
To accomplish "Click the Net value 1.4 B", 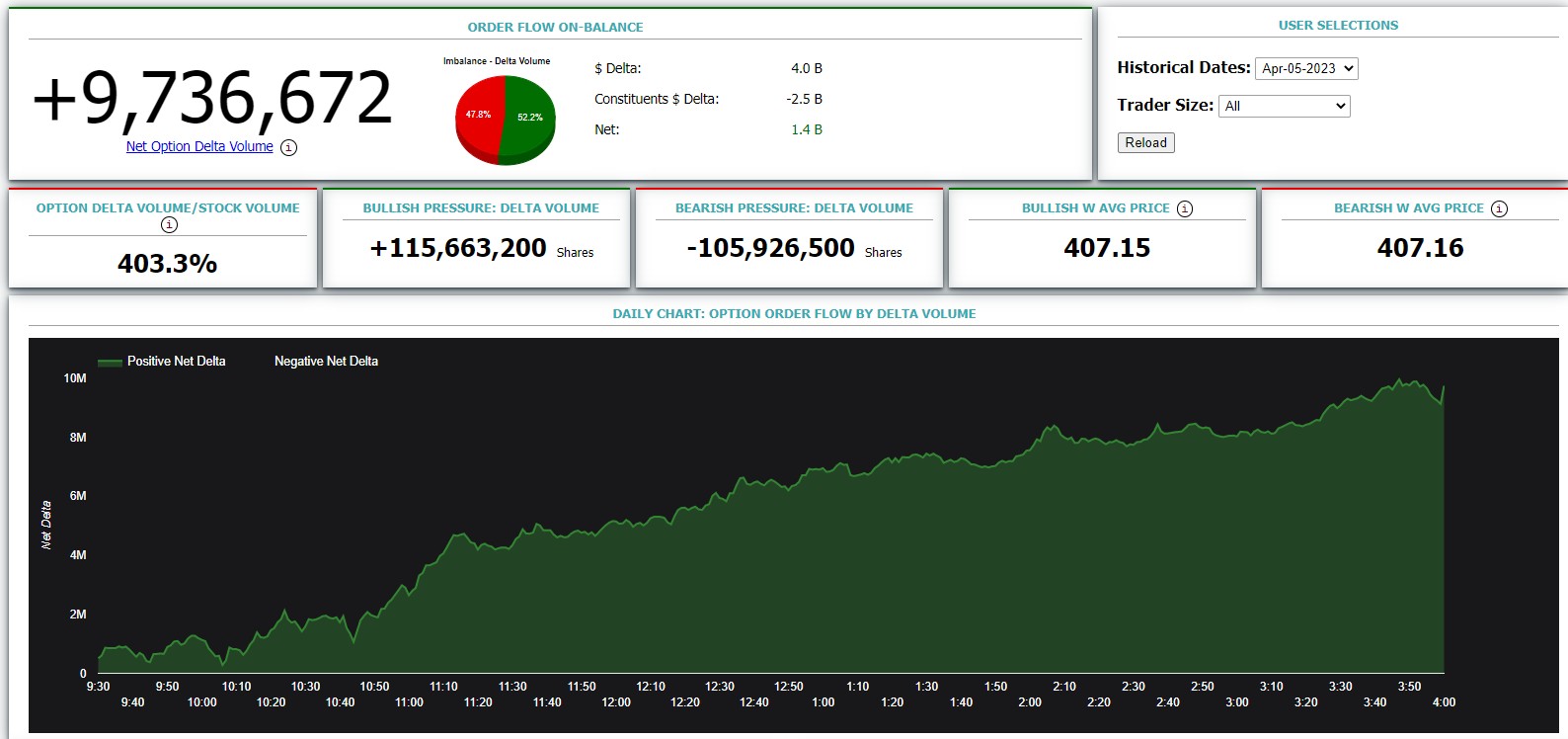I will click(x=807, y=129).
